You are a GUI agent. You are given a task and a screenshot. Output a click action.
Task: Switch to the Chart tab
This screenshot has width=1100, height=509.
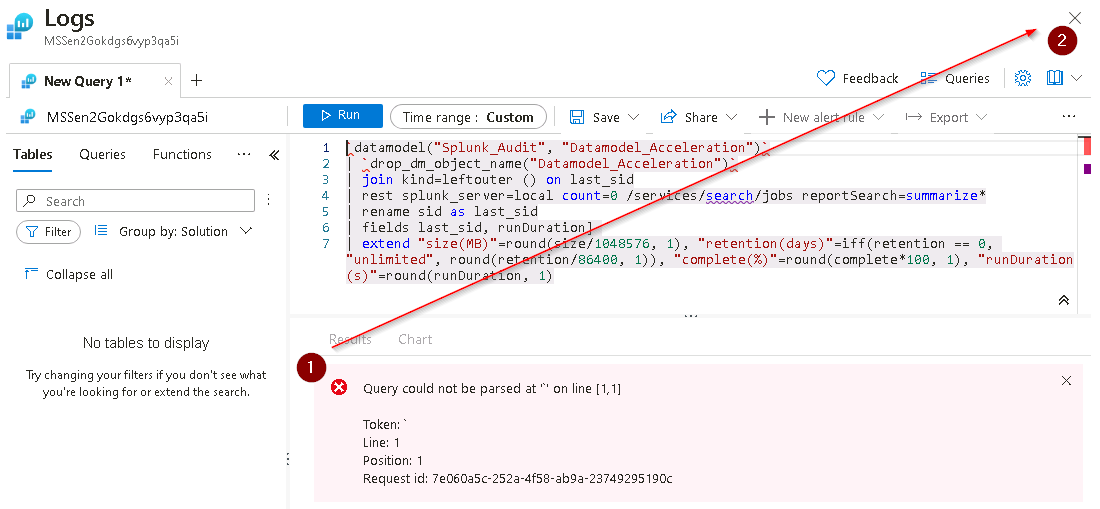click(x=415, y=339)
